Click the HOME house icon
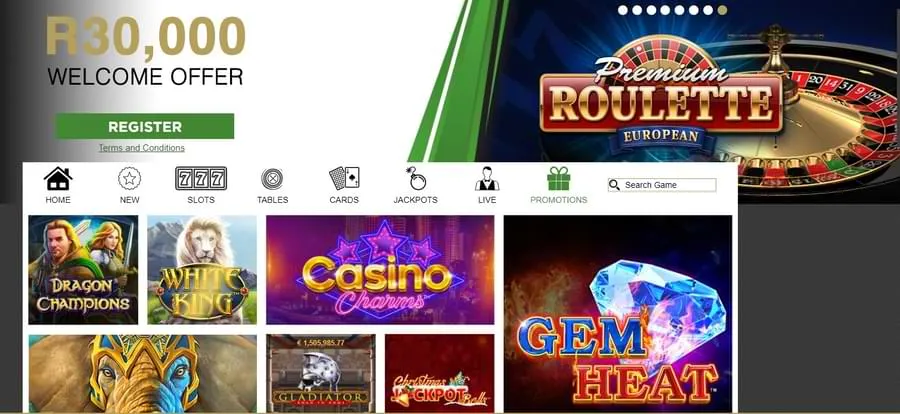Image resolution: width=900 pixels, height=414 pixels. 58,179
